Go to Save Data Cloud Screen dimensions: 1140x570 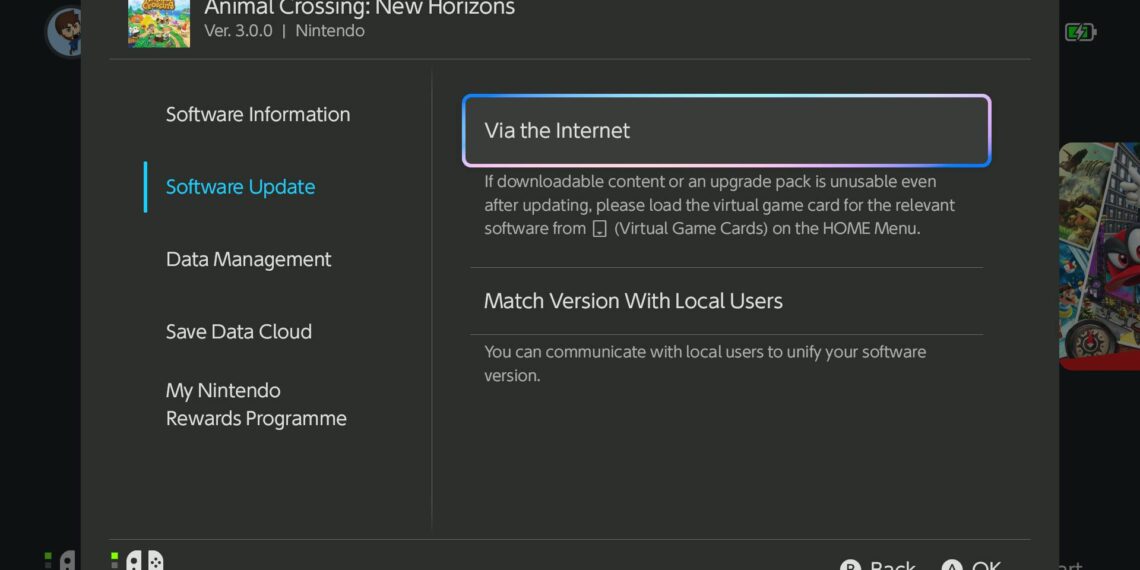(x=239, y=332)
